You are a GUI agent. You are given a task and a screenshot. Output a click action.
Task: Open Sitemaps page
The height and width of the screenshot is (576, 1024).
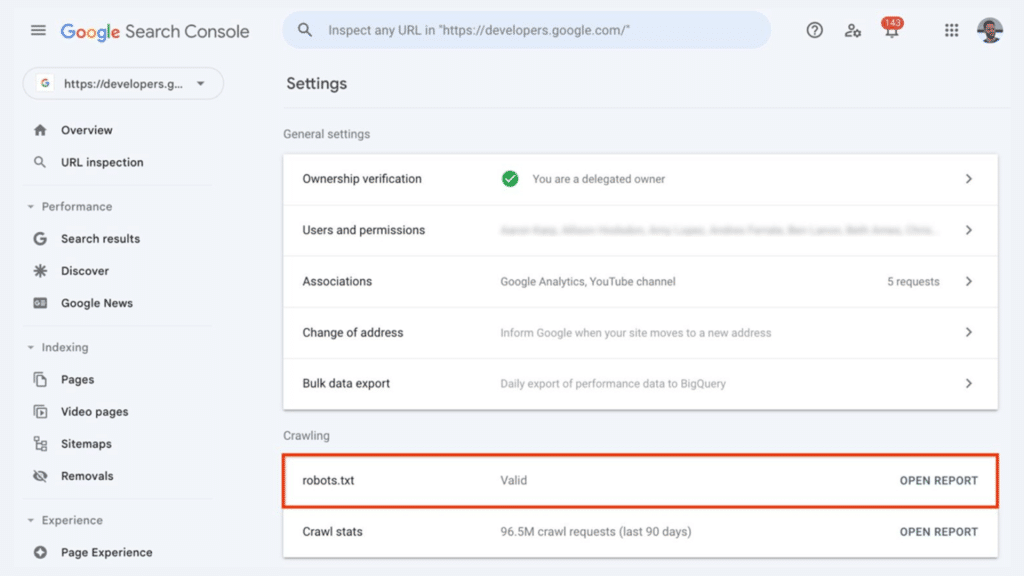point(86,443)
